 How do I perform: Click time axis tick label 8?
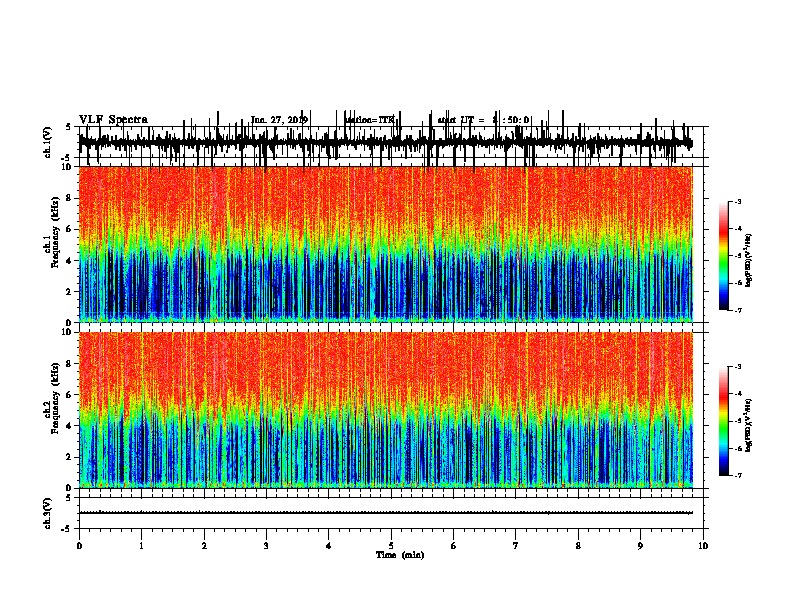(578, 546)
